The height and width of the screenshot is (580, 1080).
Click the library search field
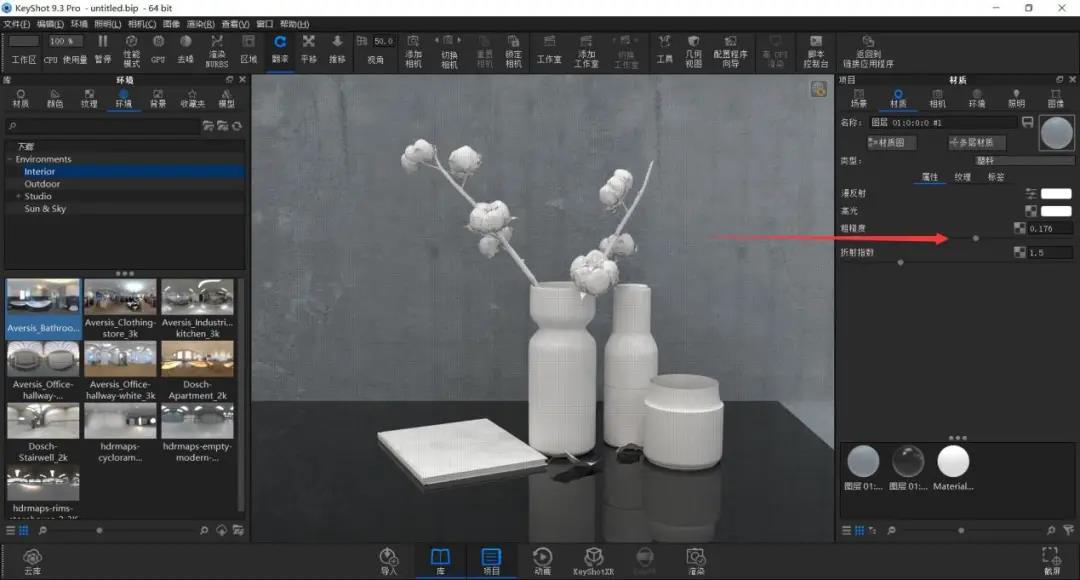click(103, 126)
